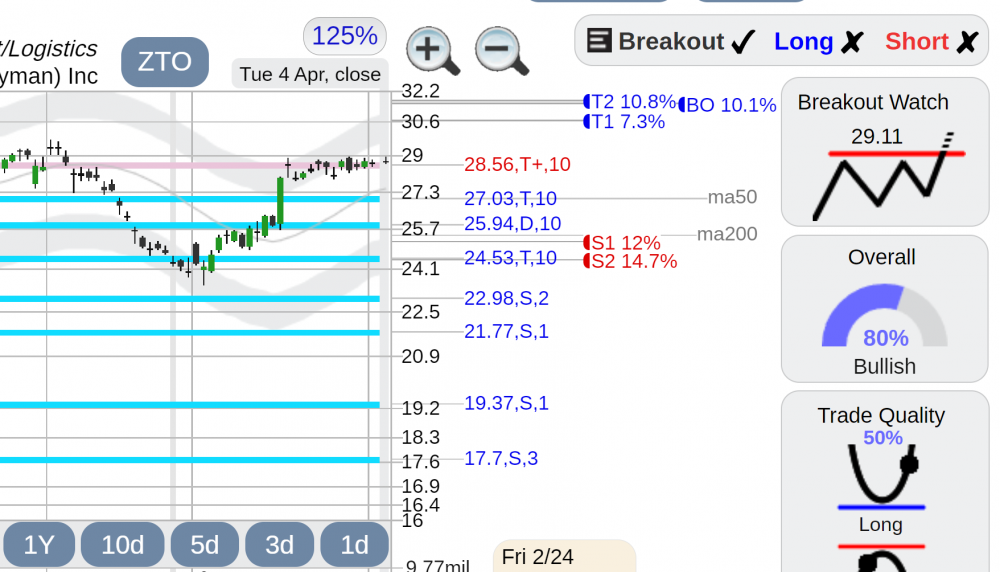1000x572 pixels.
Task: Expand the Fri 2/24 date label
Action: click(564, 556)
